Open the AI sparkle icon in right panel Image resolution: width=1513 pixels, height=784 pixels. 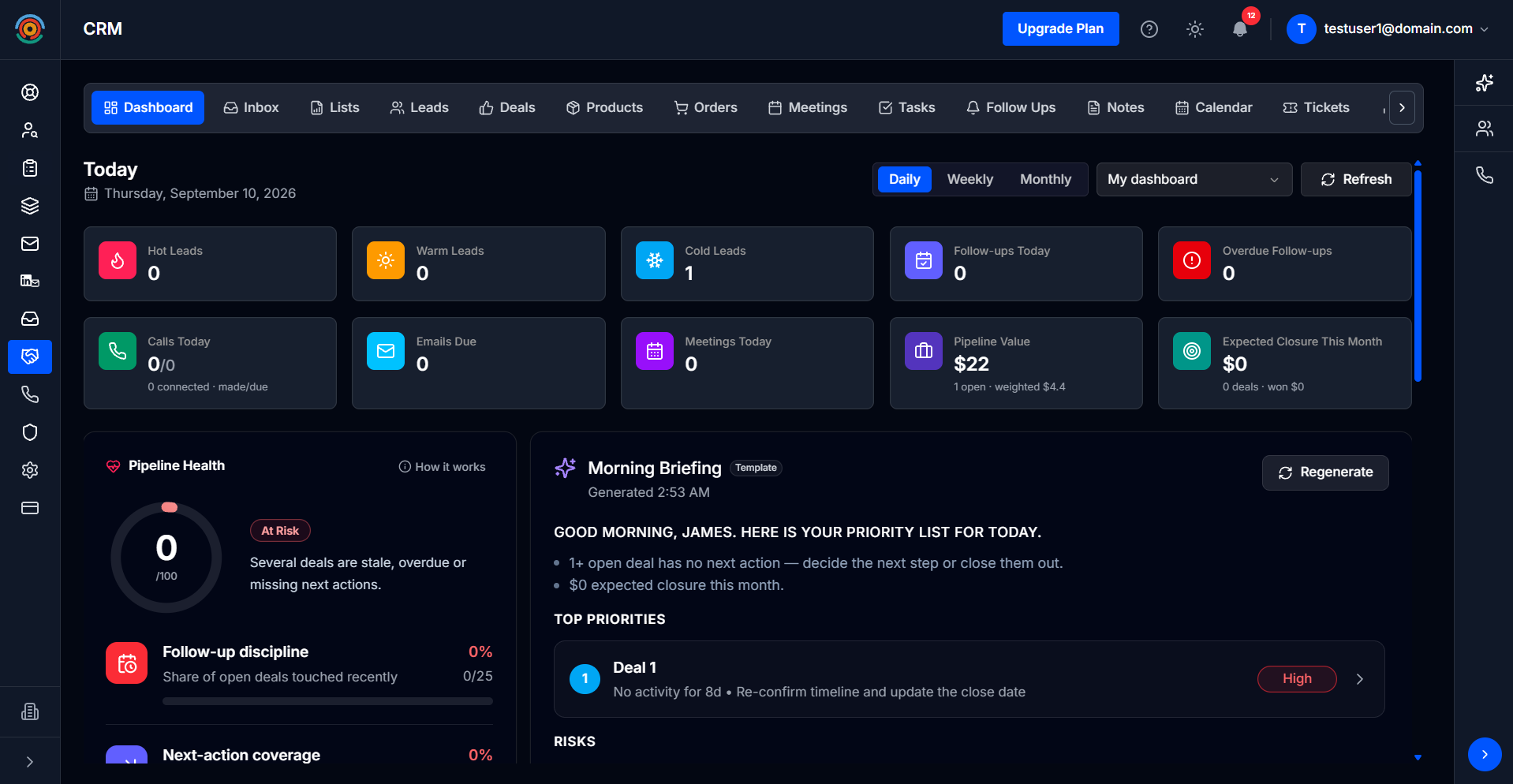pos(1485,83)
